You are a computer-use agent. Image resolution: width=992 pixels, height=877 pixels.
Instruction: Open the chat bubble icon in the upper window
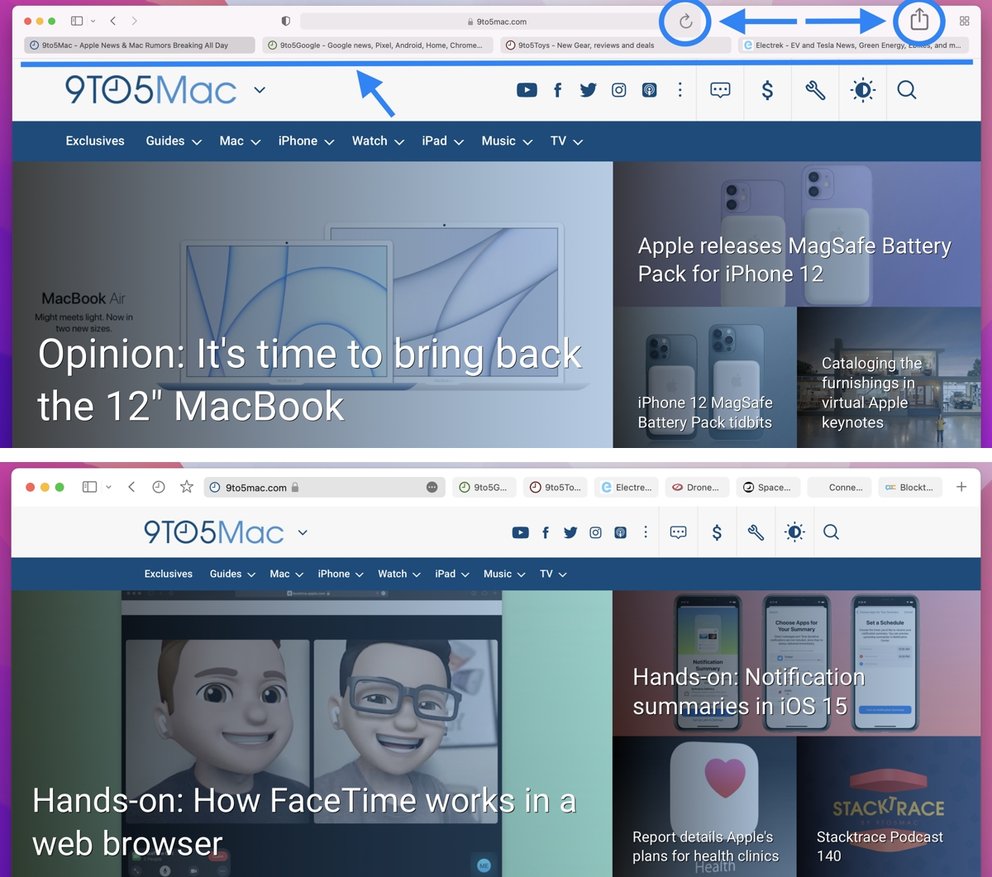720,90
